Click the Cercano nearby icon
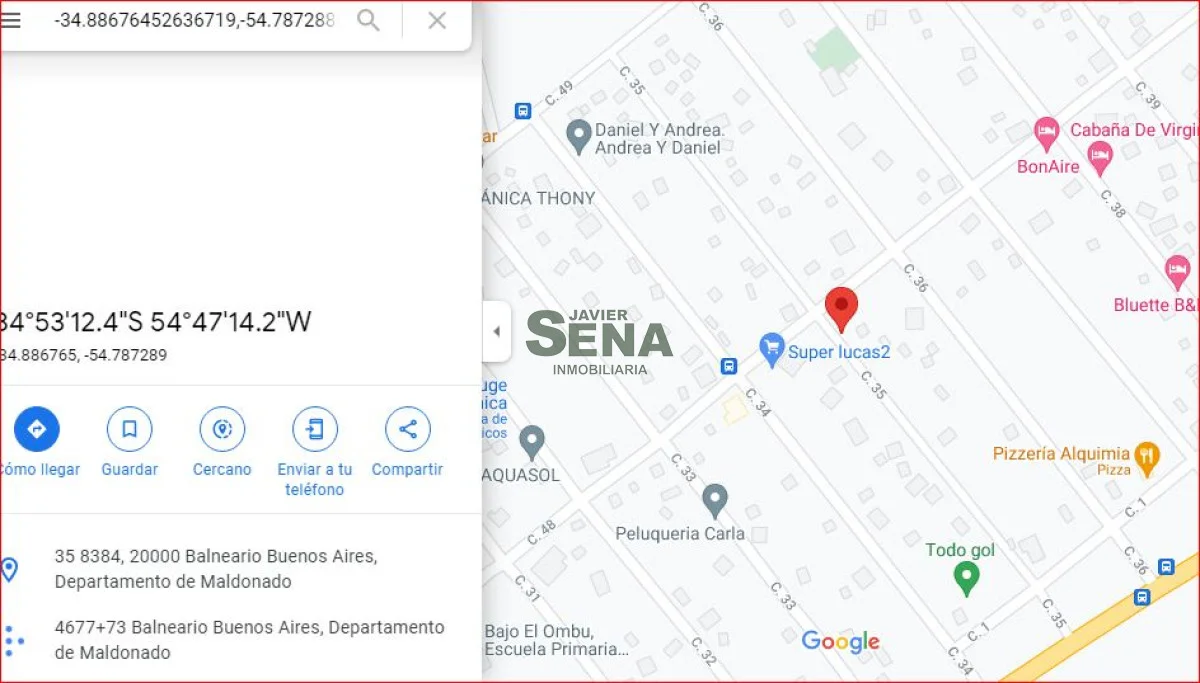Image resolution: width=1200 pixels, height=683 pixels. pyautogui.click(x=222, y=430)
